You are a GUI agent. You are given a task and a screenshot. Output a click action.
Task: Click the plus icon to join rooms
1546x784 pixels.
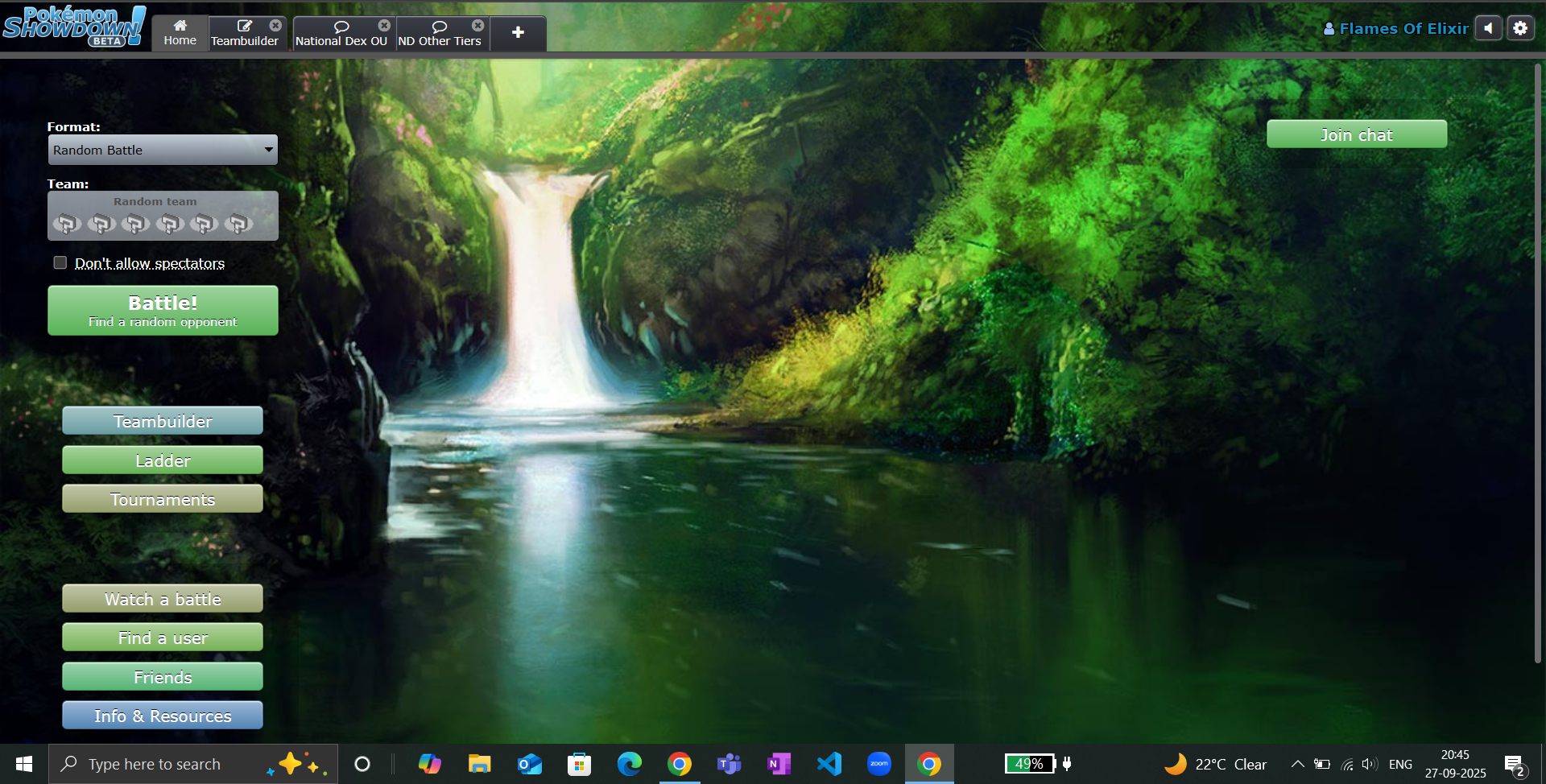[518, 33]
